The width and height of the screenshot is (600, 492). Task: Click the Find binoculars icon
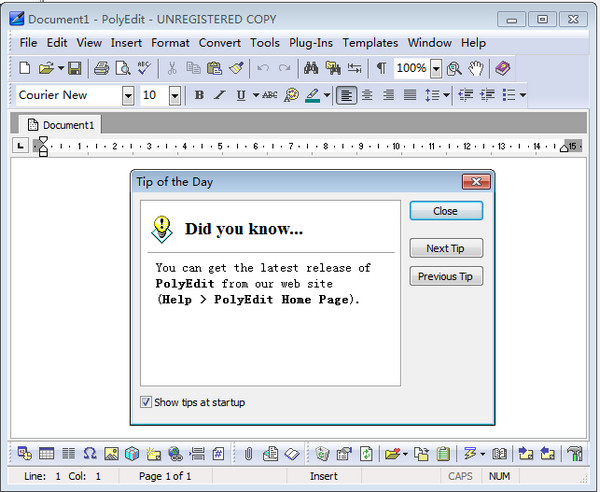pyautogui.click(x=310, y=68)
